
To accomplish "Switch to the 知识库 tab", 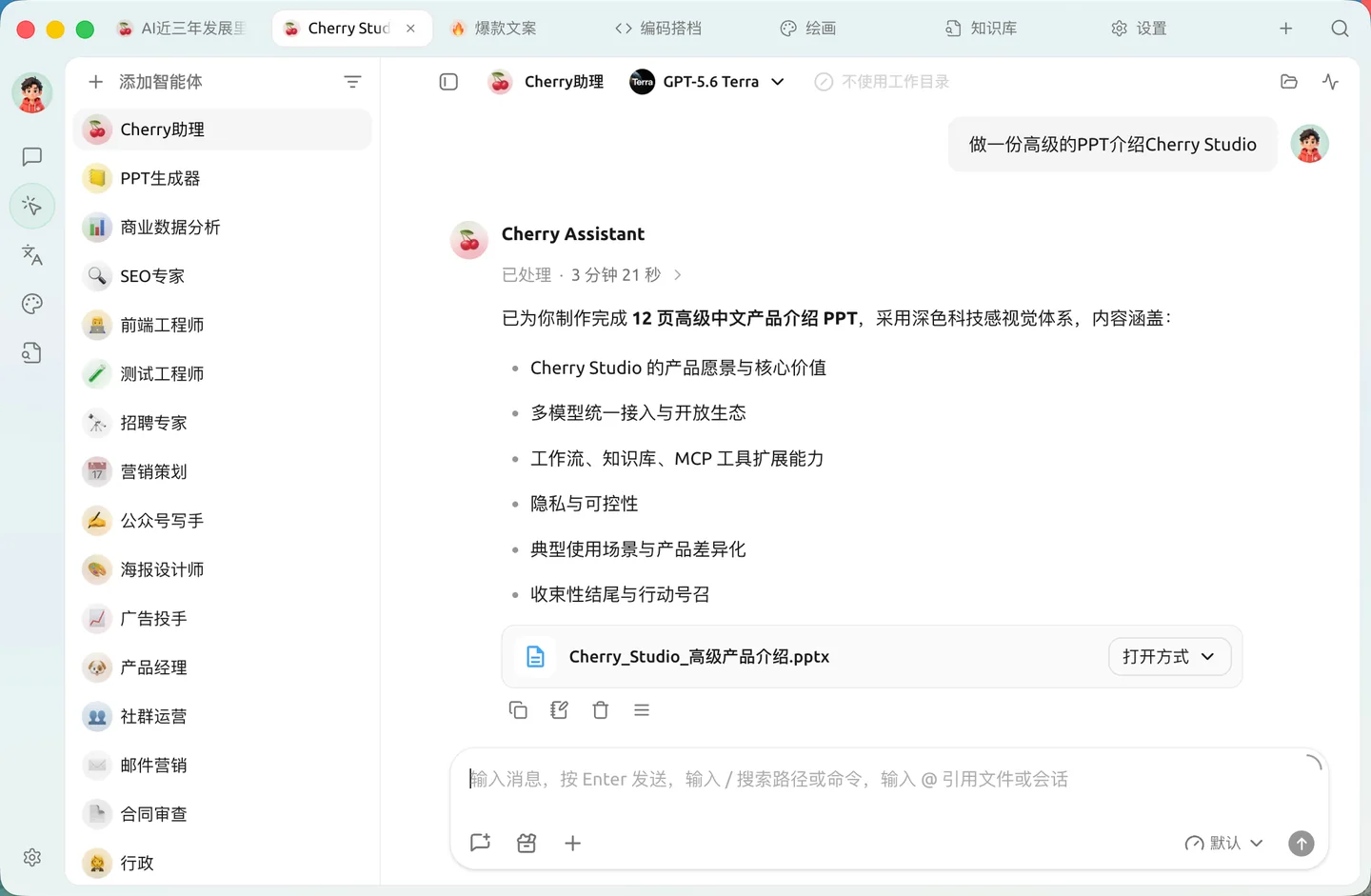I will [983, 29].
